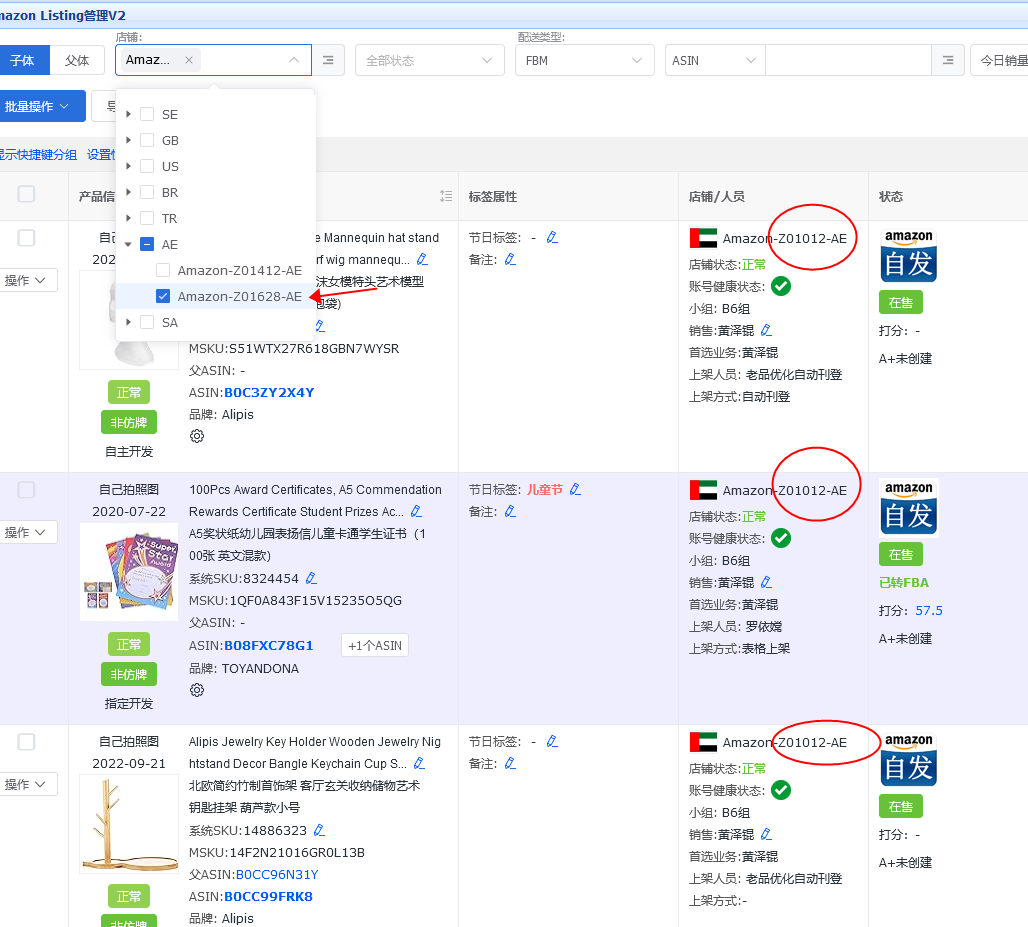Edit salesperson for B08FXC78G1 row
The height and width of the screenshot is (927, 1028).
[766, 582]
